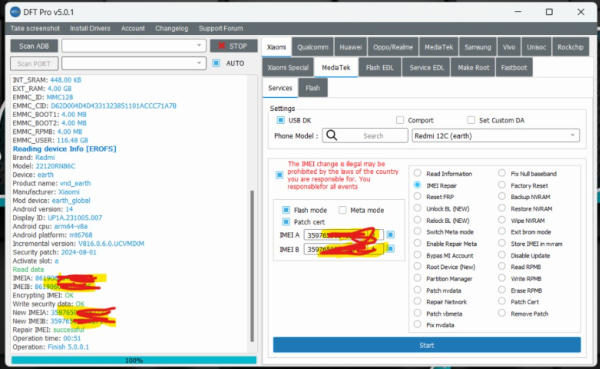The image size is (600, 369).
Task: Select Erase RPMB option
Action: pos(502,290)
